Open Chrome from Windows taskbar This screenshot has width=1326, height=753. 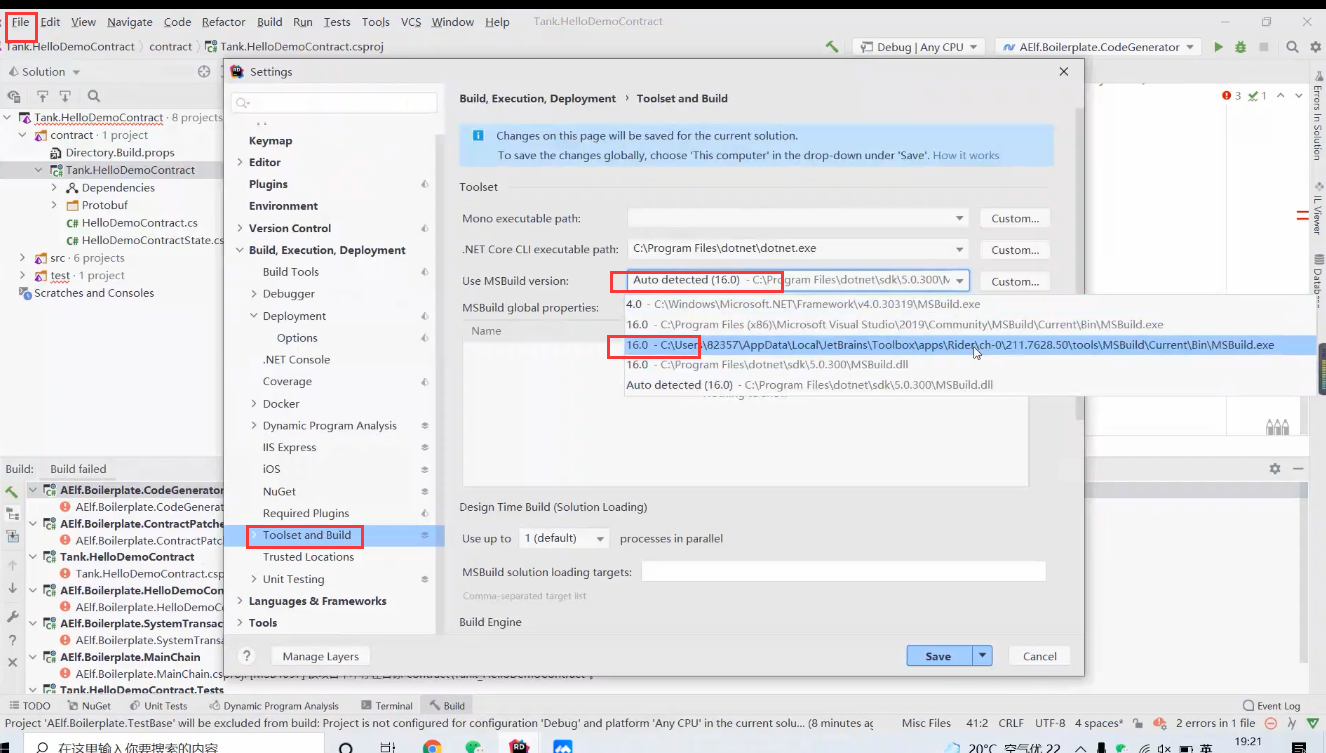[x=432, y=746]
